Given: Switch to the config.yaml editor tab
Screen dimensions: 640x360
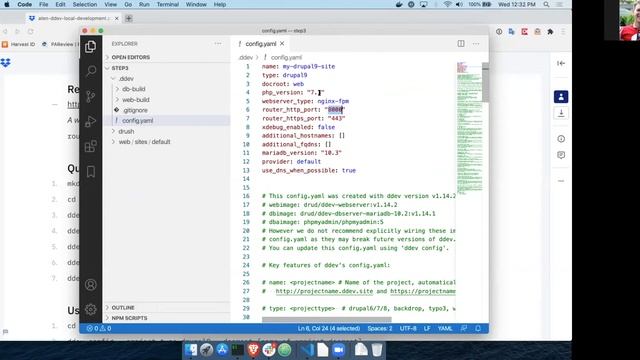Looking at the screenshot, I should [x=261, y=44].
